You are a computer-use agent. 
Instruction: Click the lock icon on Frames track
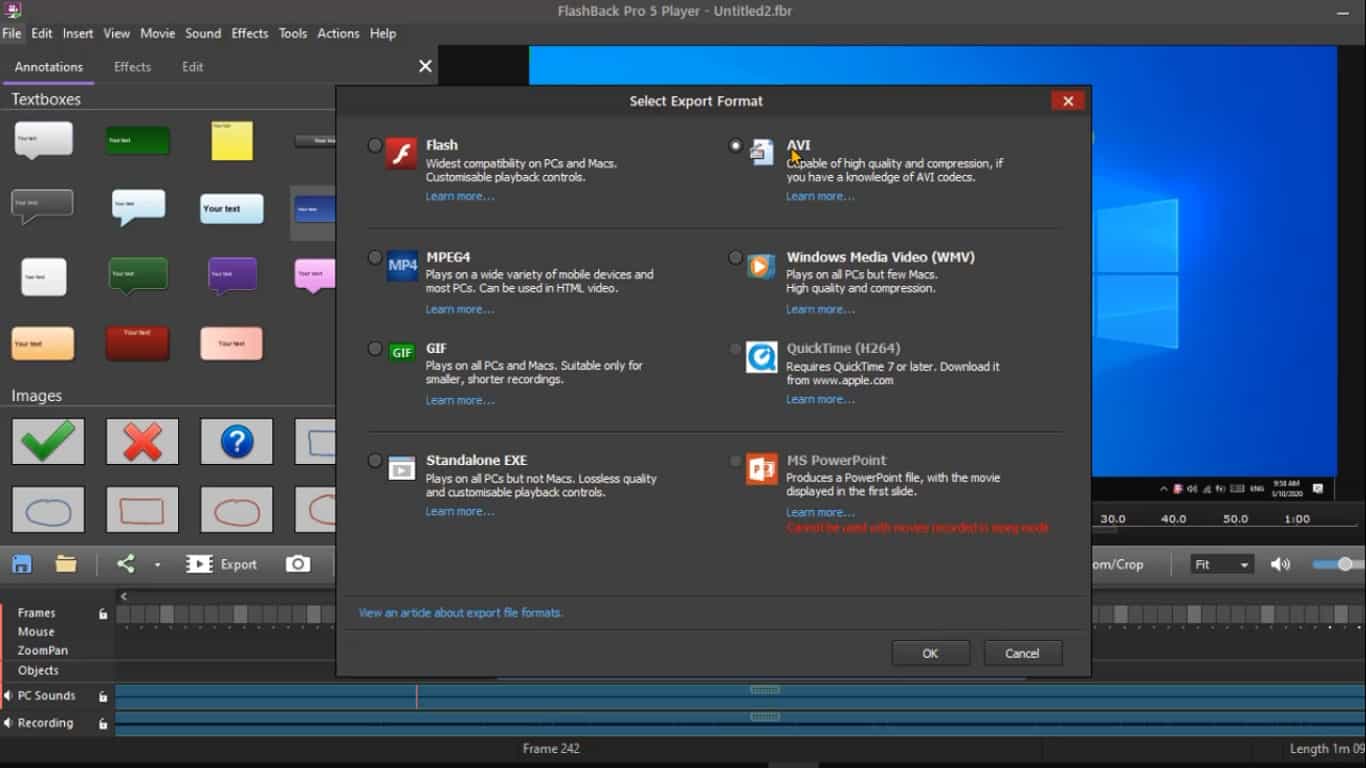pyautogui.click(x=103, y=613)
